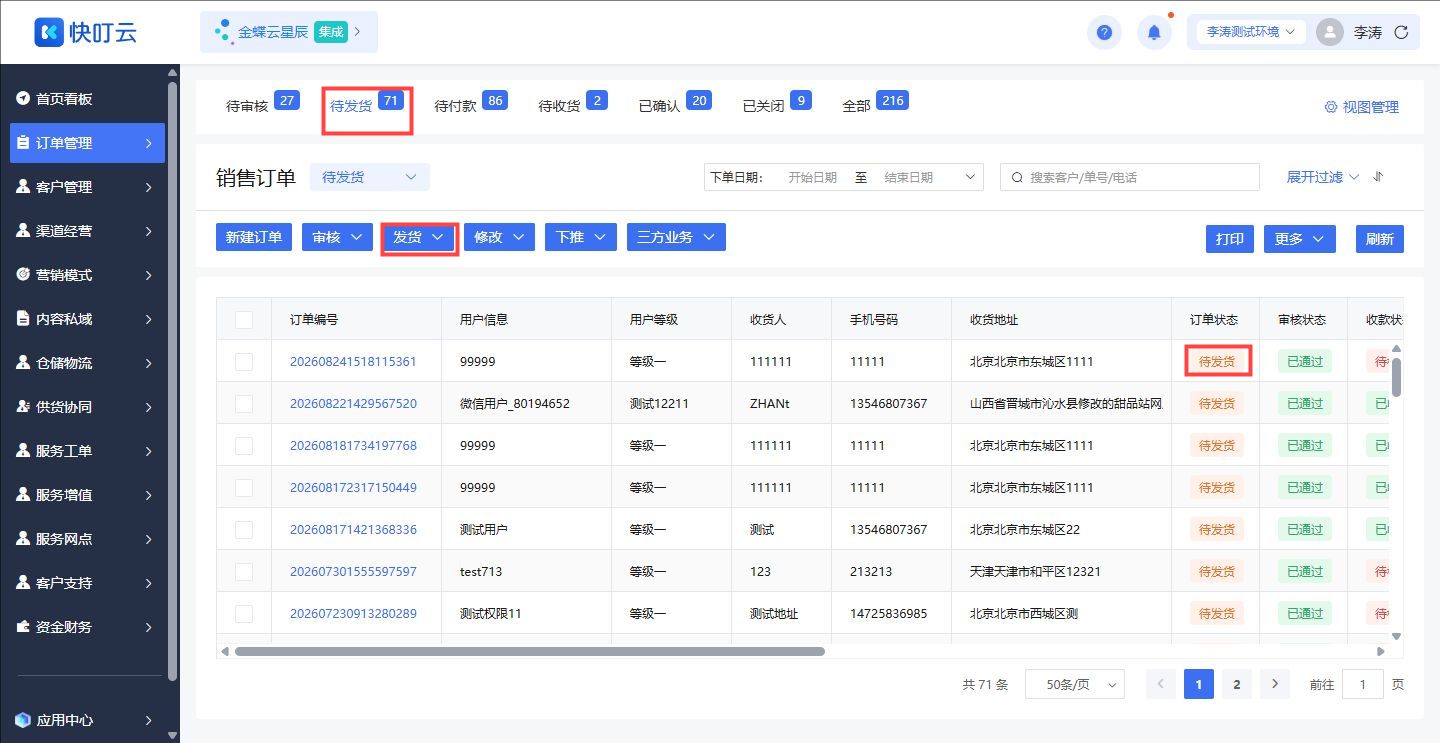
Task: Toggle the select-all header checkbox
Action: point(244,320)
